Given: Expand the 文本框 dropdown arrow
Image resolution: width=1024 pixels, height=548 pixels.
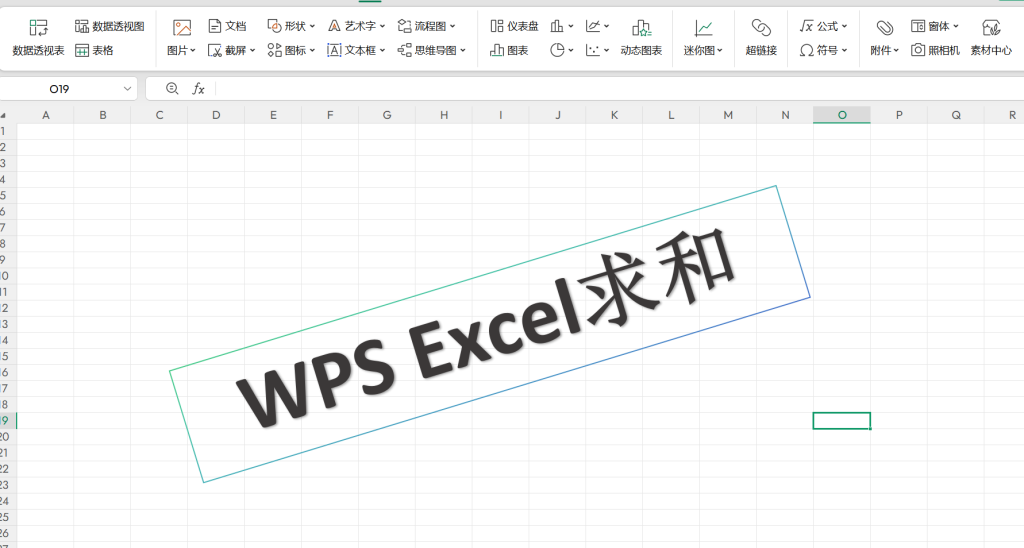Looking at the screenshot, I should coord(382,50).
